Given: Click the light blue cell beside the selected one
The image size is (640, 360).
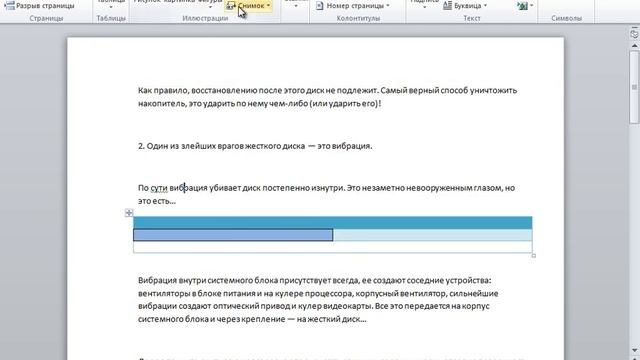Looking at the screenshot, I should 433,235.
